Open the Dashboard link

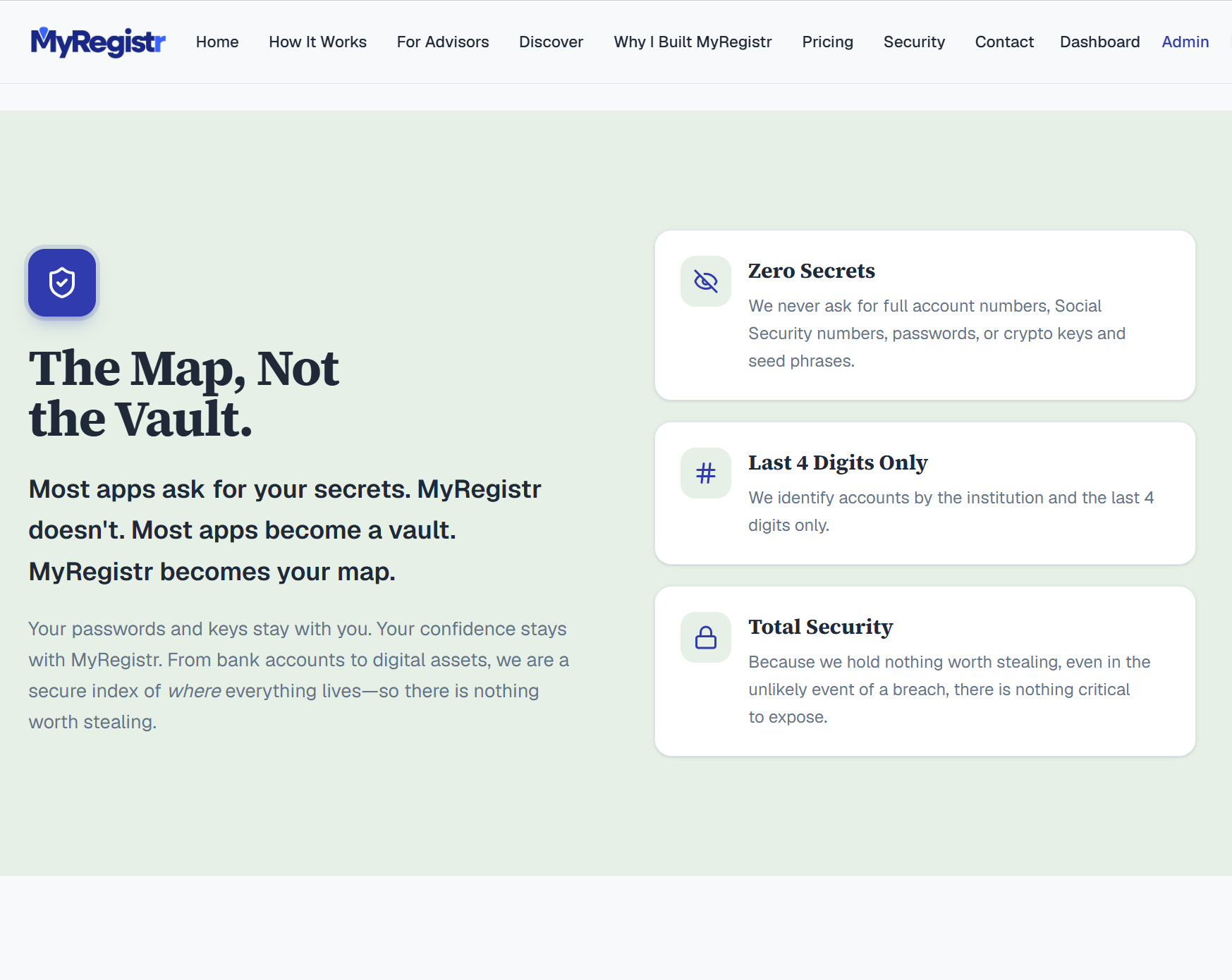coord(1100,42)
